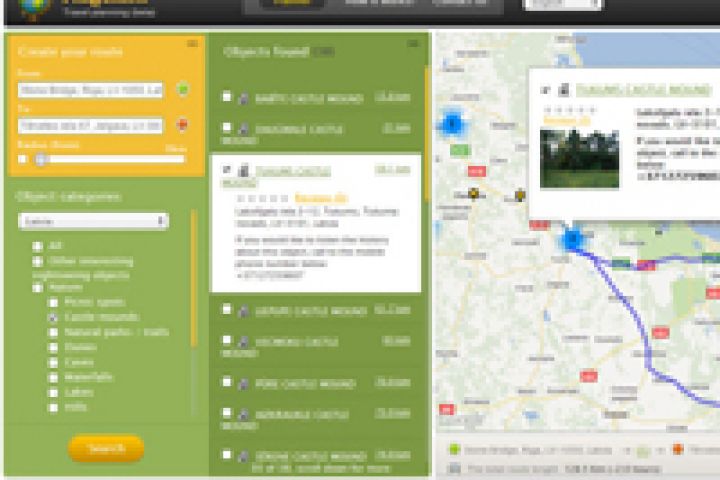
Task: Click the blue cluster marker in map's upper left
Action: (452, 123)
